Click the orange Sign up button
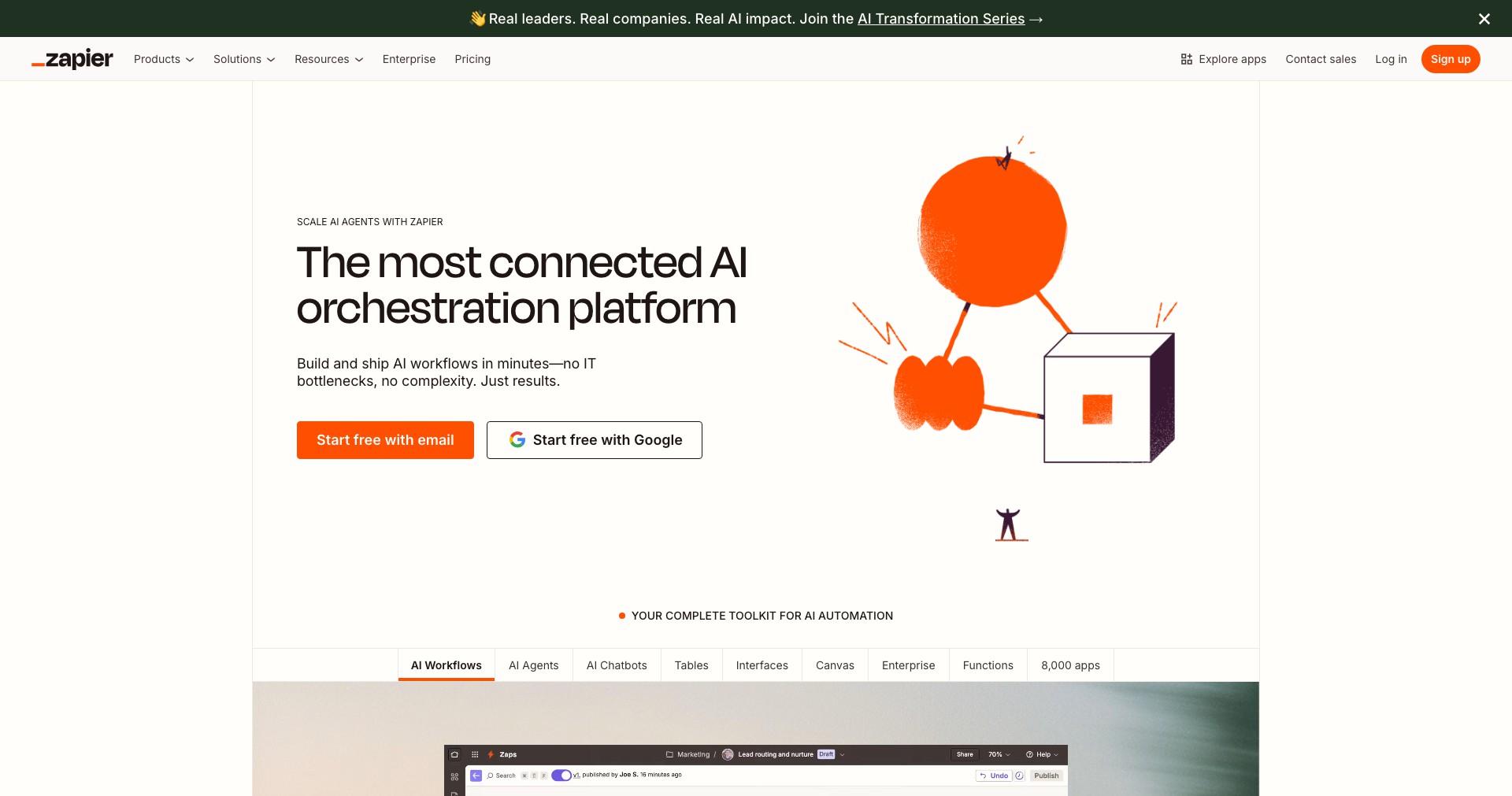This screenshot has height=796, width=1512. point(1451,59)
